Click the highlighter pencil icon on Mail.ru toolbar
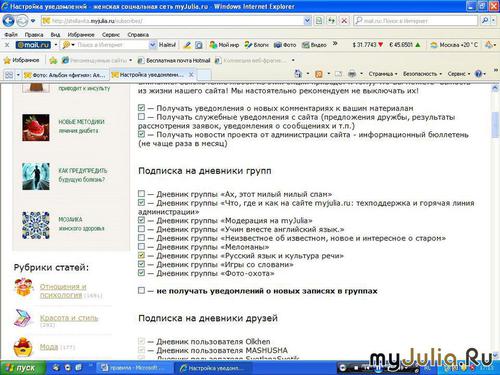Image resolution: width=500 pixels, height=375 pixels. pyautogui.click(x=187, y=45)
